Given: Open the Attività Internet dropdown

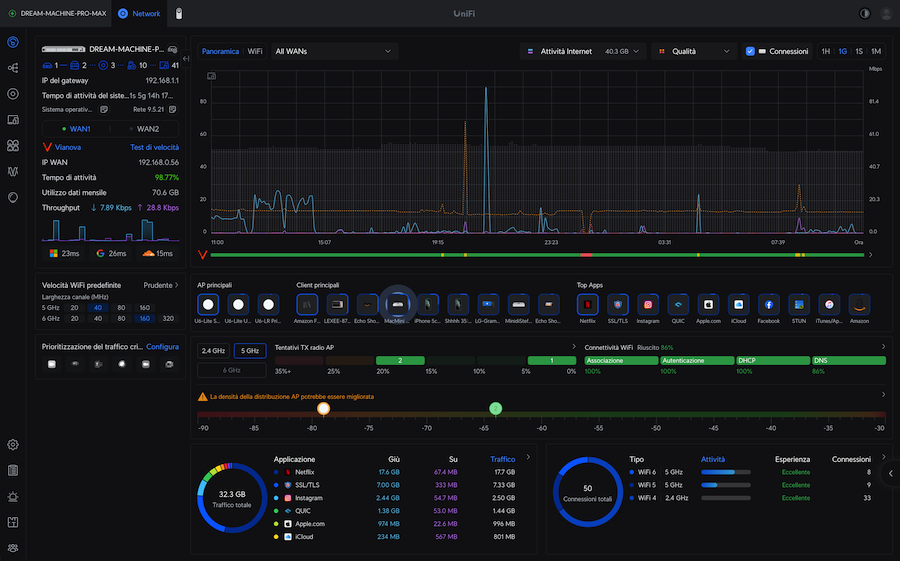Looking at the screenshot, I should click(583, 51).
